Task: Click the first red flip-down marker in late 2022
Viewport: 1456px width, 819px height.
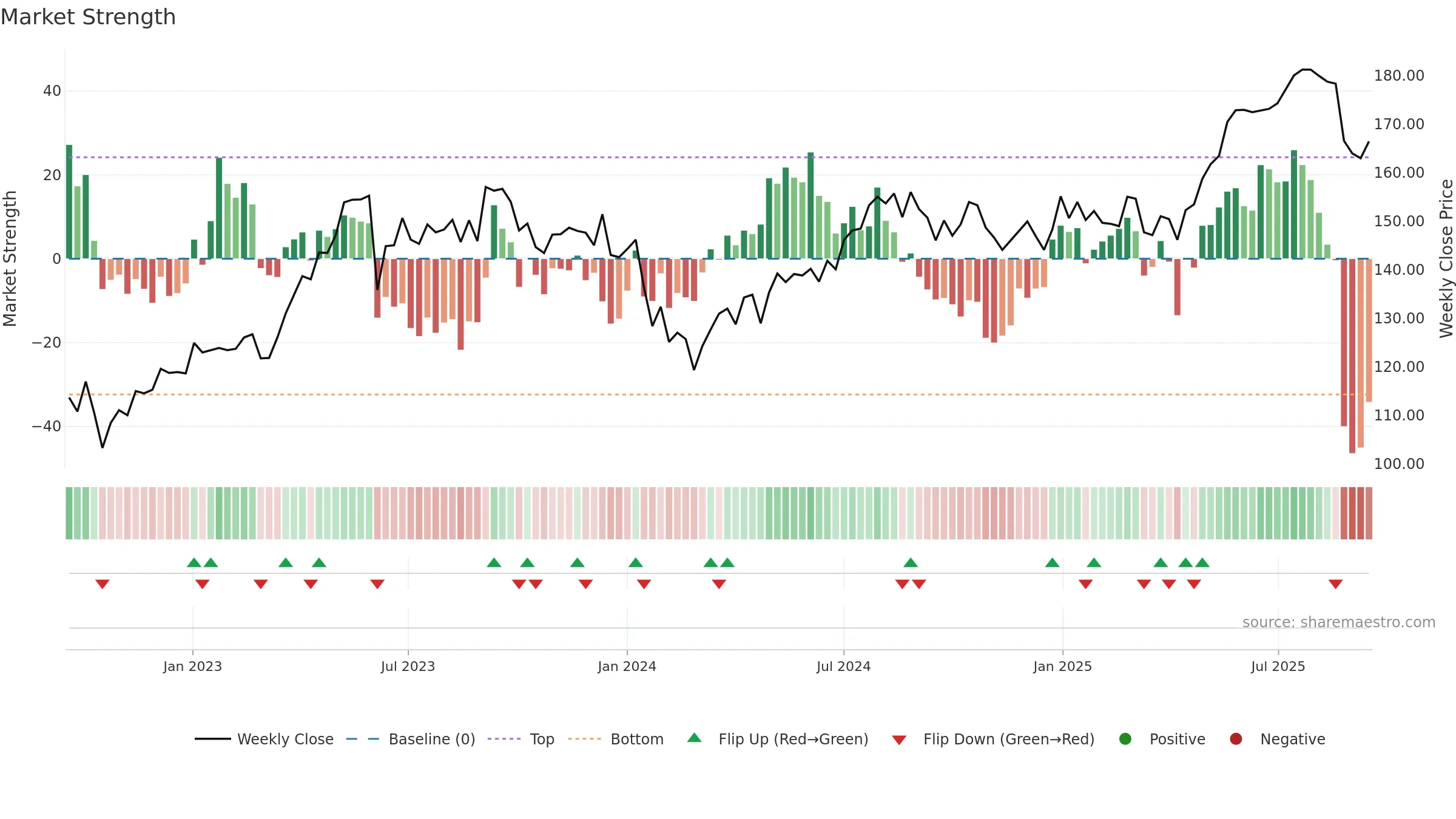Action: pos(103,584)
